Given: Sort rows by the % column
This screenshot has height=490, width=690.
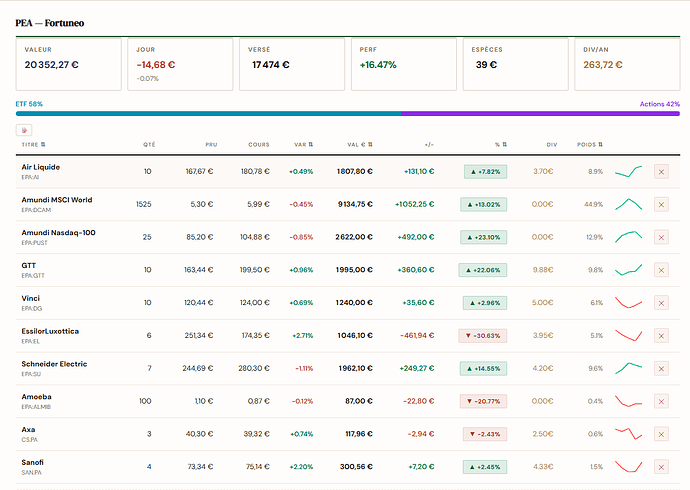Looking at the screenshot, I should (x=501, y=144).
